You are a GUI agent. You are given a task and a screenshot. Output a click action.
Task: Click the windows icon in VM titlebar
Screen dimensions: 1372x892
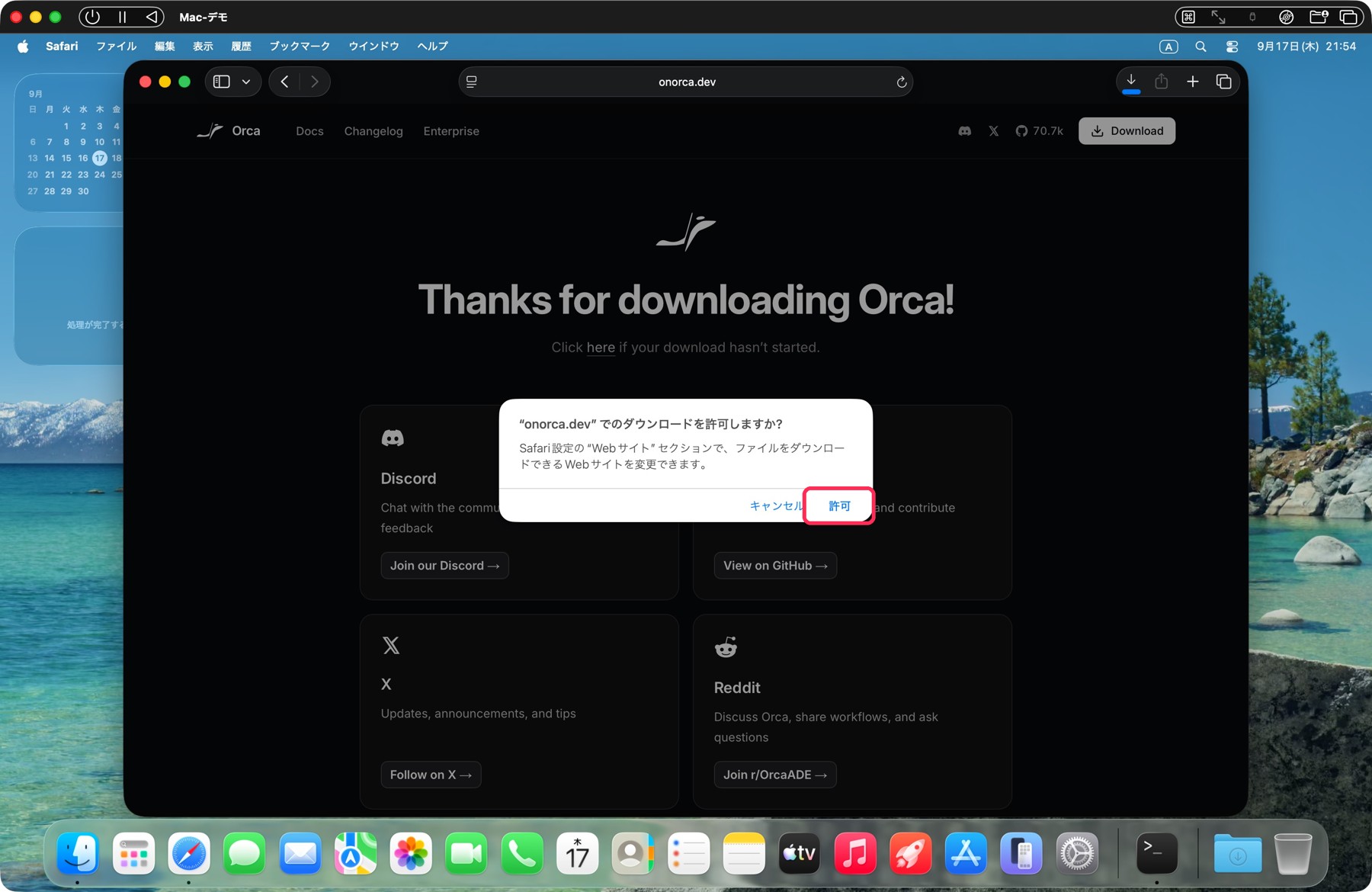(1348, 17)
